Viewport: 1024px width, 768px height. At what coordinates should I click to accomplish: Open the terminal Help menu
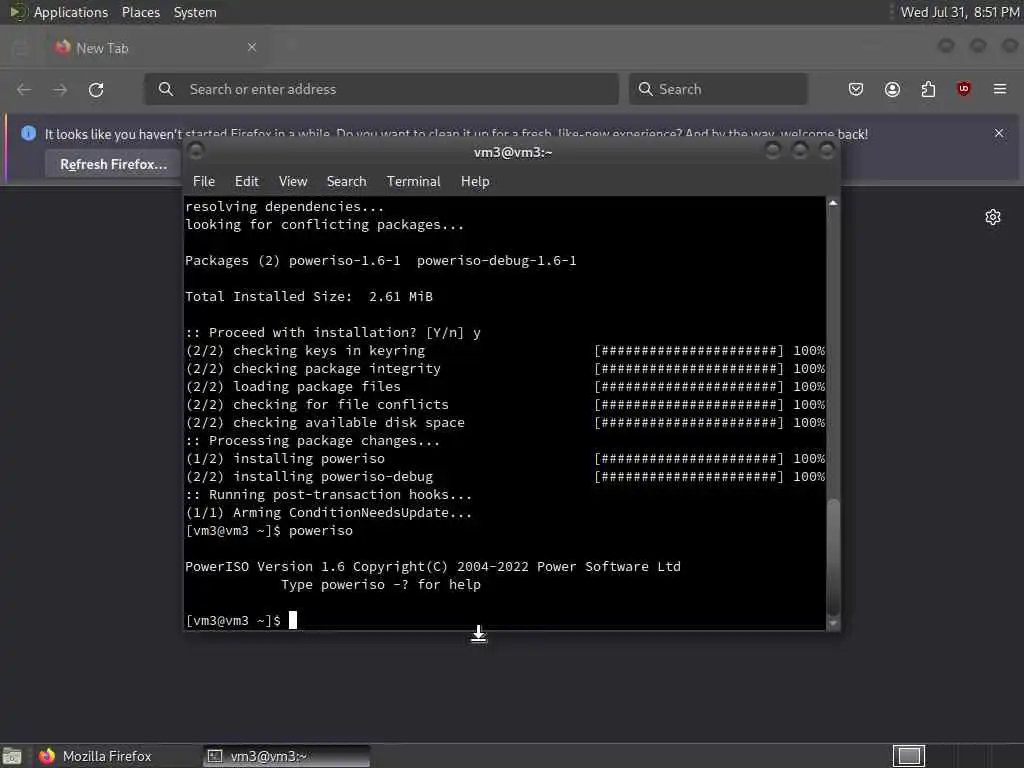[x=475, y=182]
